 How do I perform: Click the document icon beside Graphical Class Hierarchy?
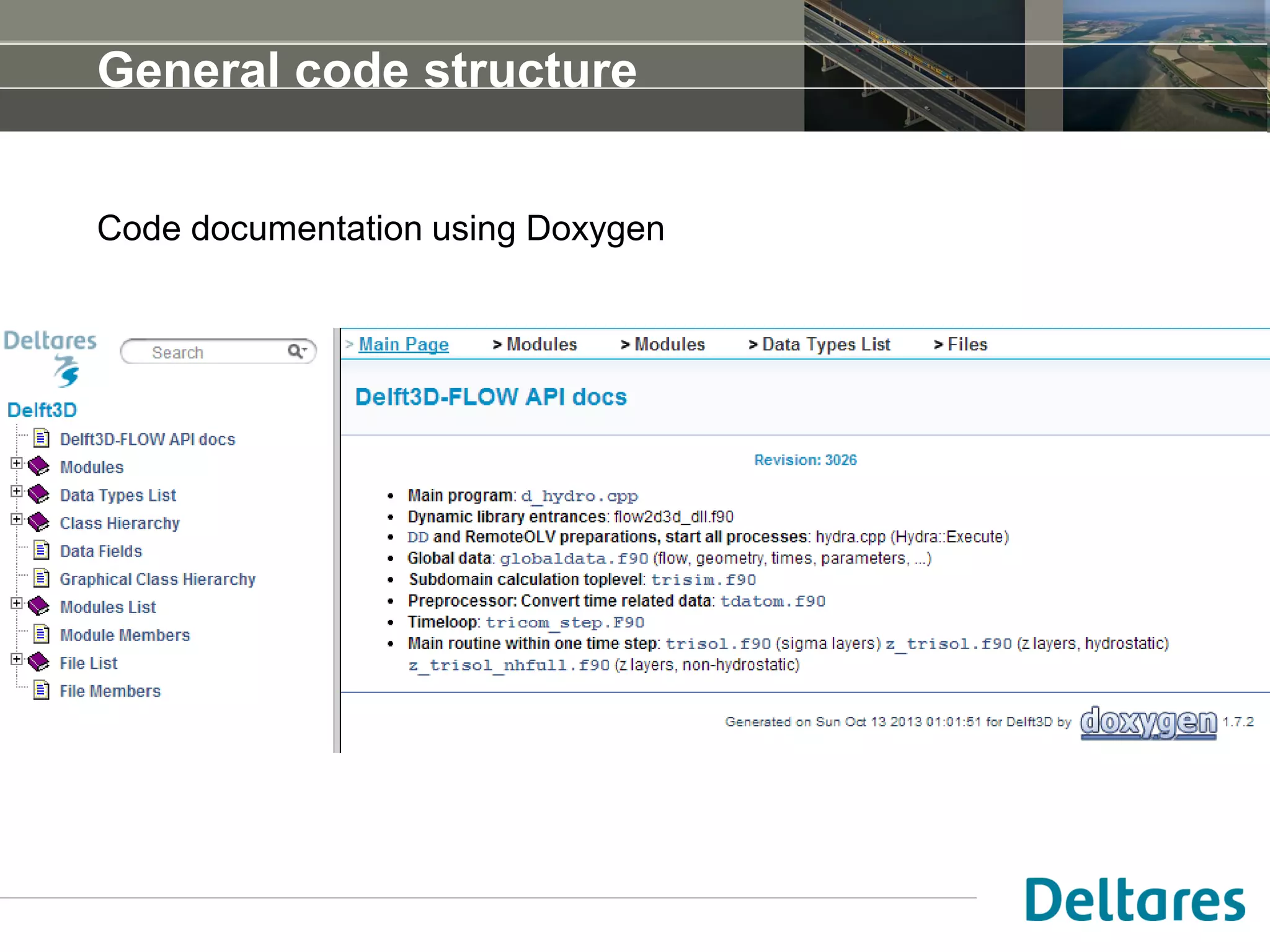[42, 578]
